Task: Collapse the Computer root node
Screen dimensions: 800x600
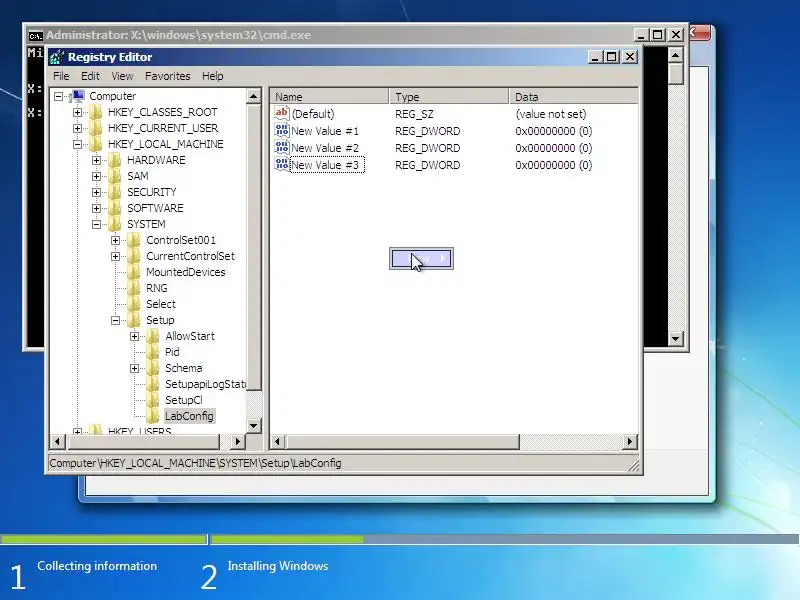Action: coord(59,96)
